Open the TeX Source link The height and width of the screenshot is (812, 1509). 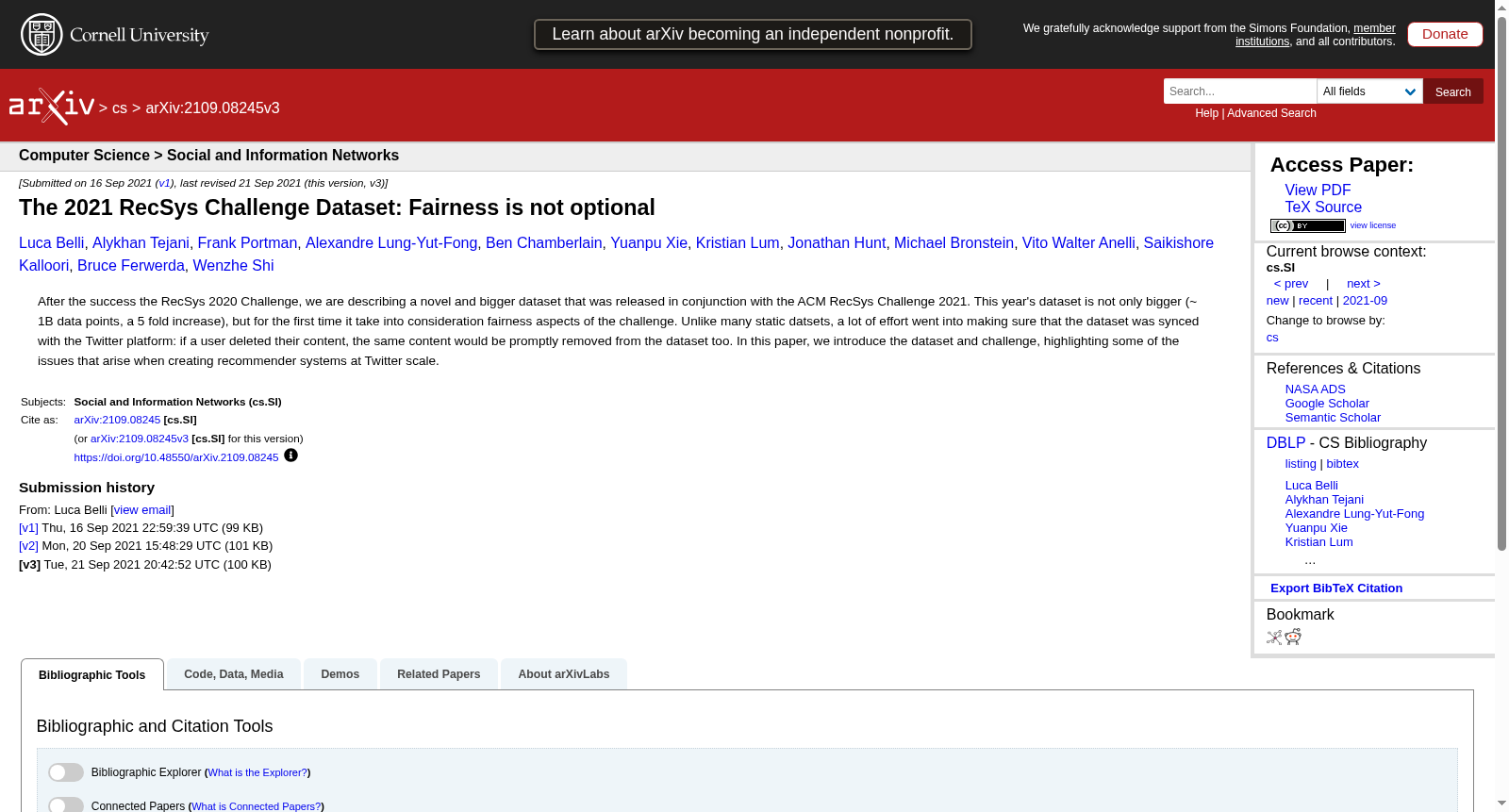point(1323,207)
